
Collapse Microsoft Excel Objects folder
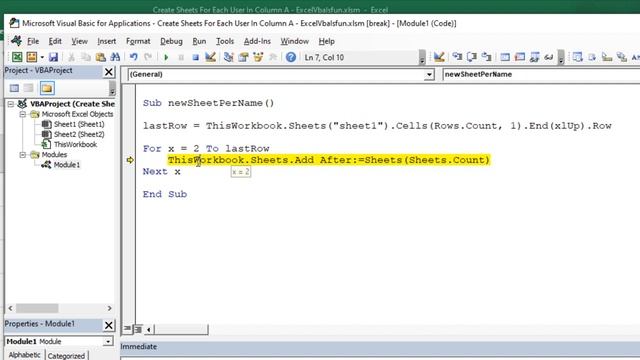pyautogui.click(x=23, y=114)
